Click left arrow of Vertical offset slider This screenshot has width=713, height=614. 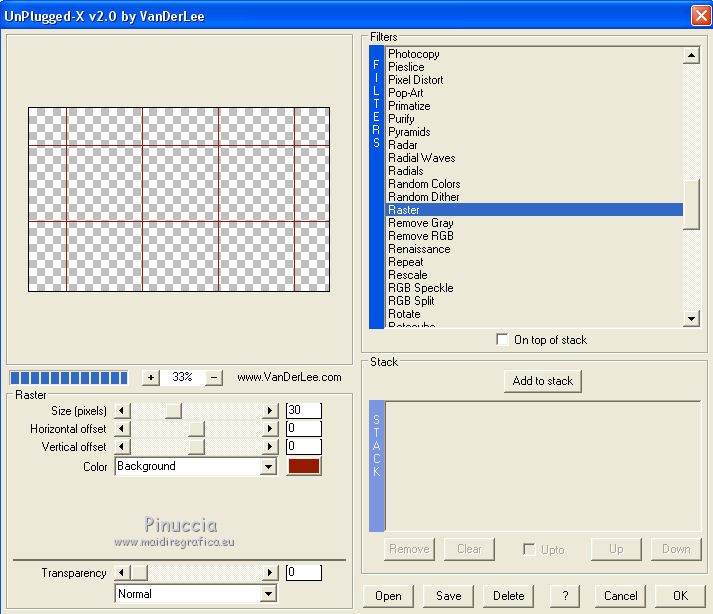pos(122,447)
